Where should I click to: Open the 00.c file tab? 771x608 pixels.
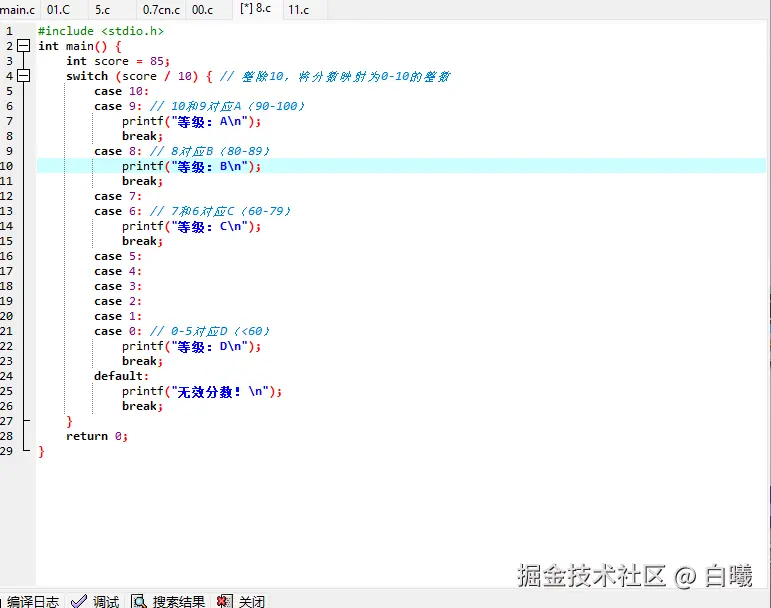pyautogui.click(x=203, y=10)
